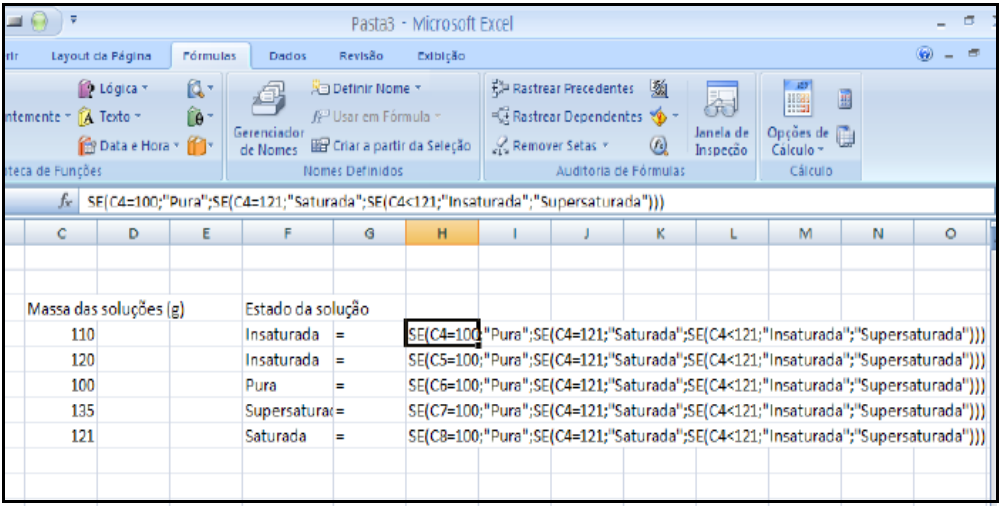Click the fx insert function icon

point(65,202)
